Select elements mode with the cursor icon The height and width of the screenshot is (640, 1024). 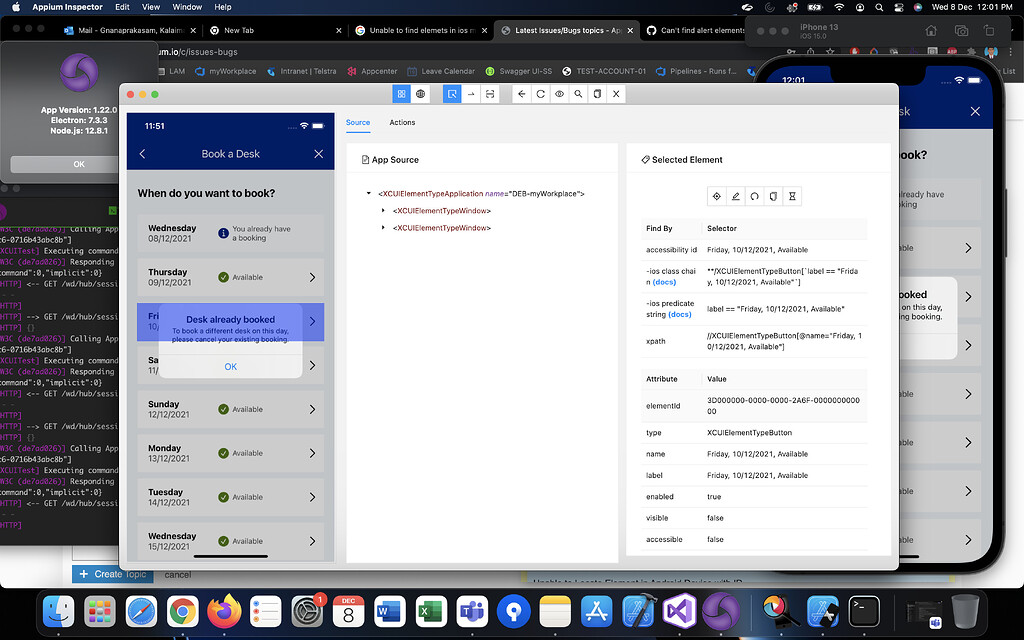click(x=452, y=93)
